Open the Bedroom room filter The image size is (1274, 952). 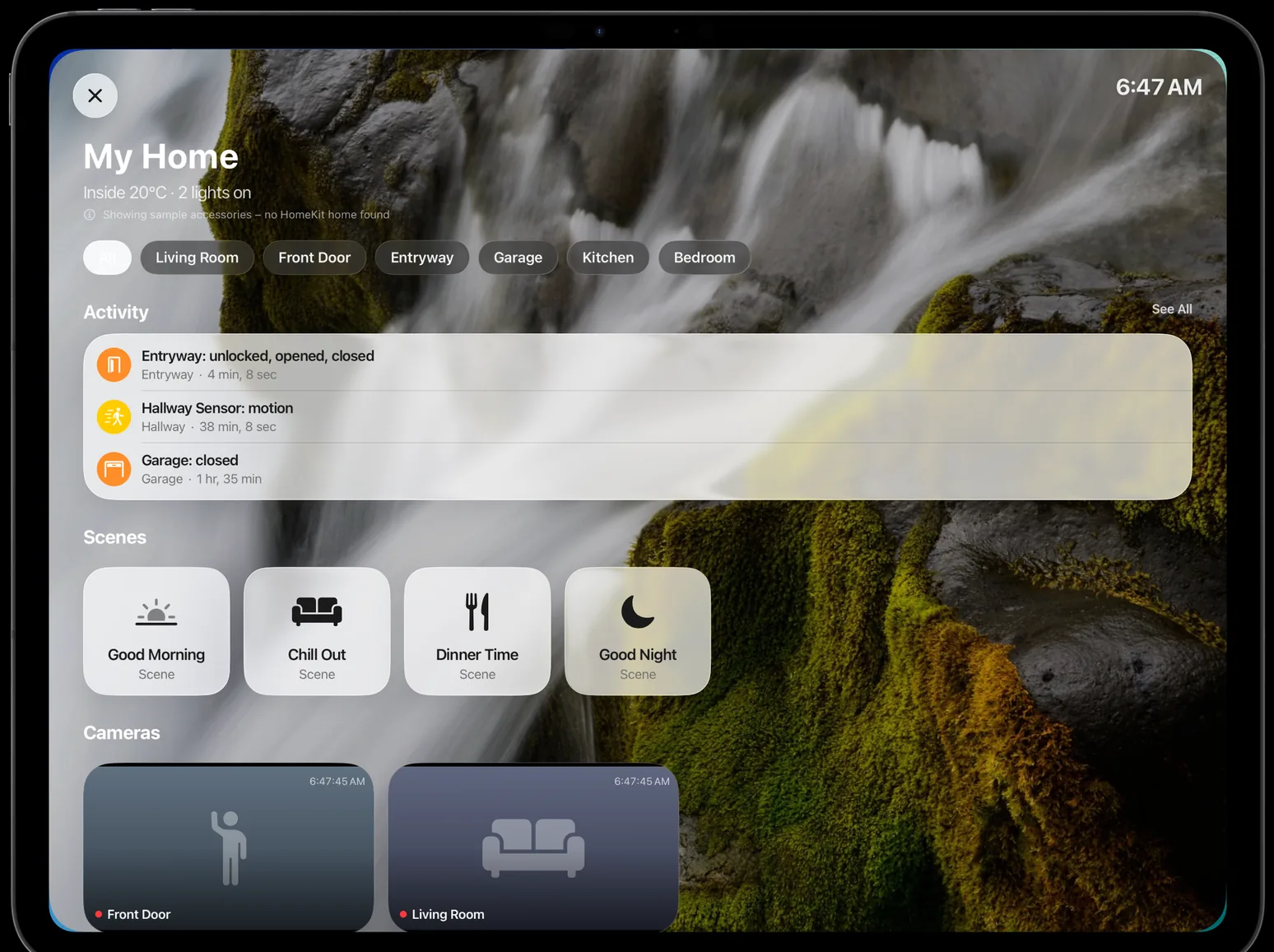pyautogui.click(x=704, y=258)
